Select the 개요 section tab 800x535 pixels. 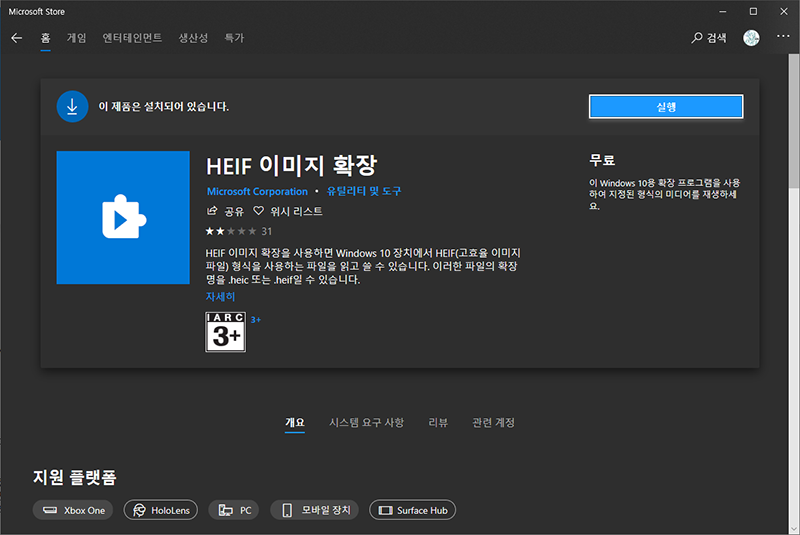click(295, 423)
